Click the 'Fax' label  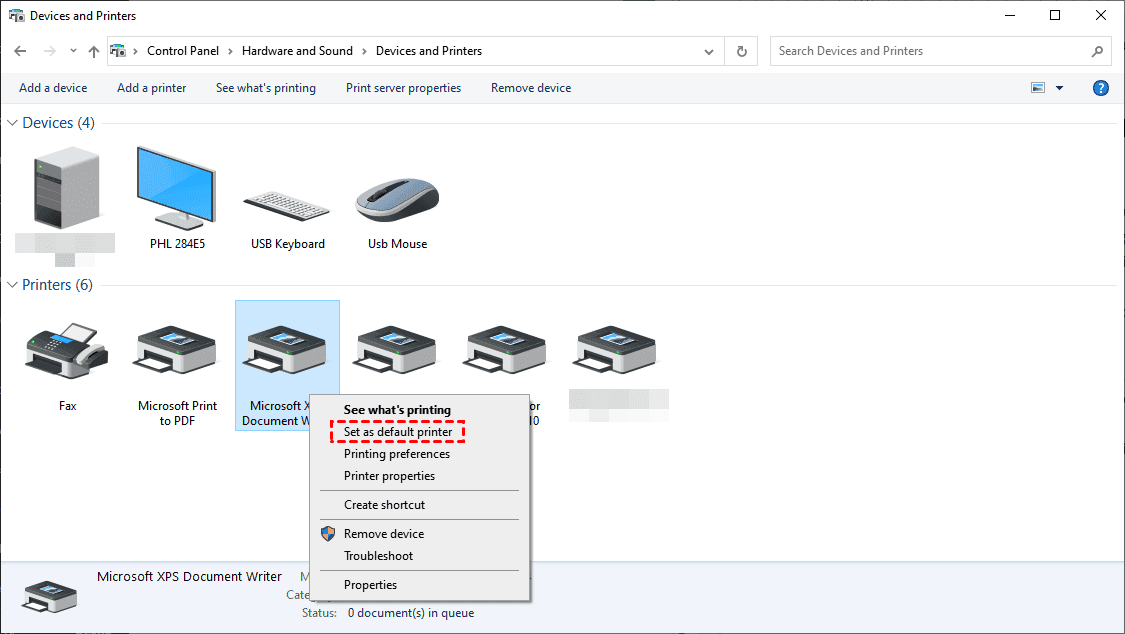tap(67, 406)
